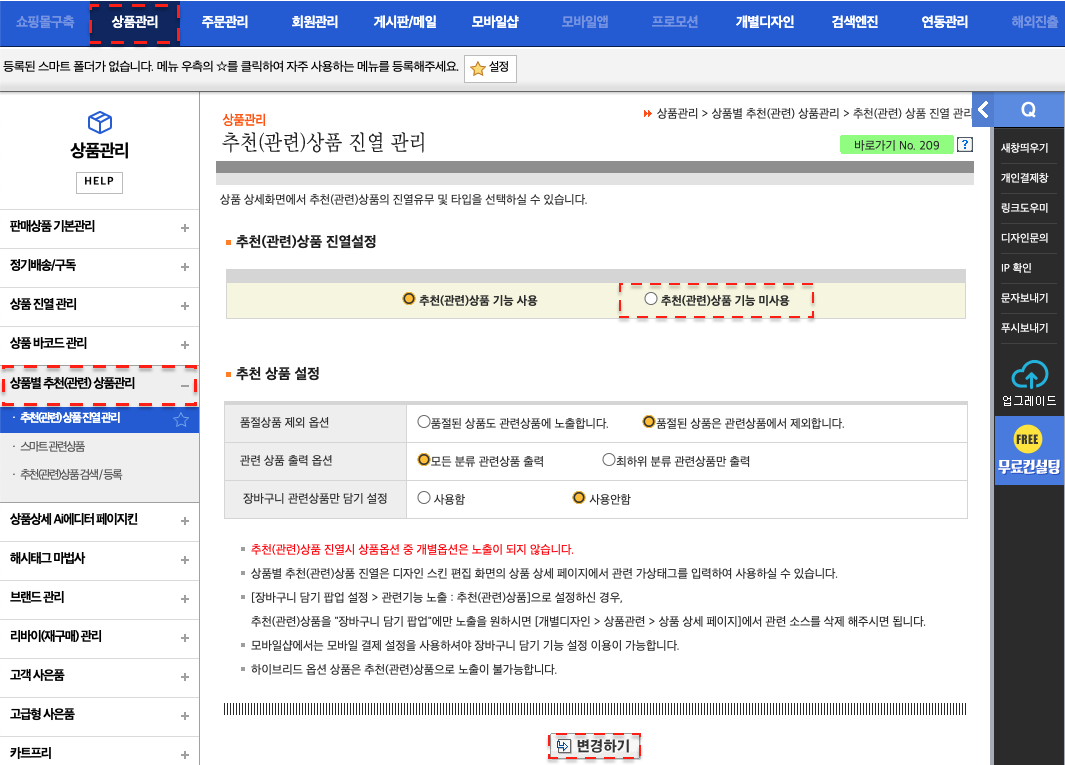Open the 스마트 관련상품 submenu item
Image resolution: width=1065 pixels, height=765 pixels.
[52, 446]
